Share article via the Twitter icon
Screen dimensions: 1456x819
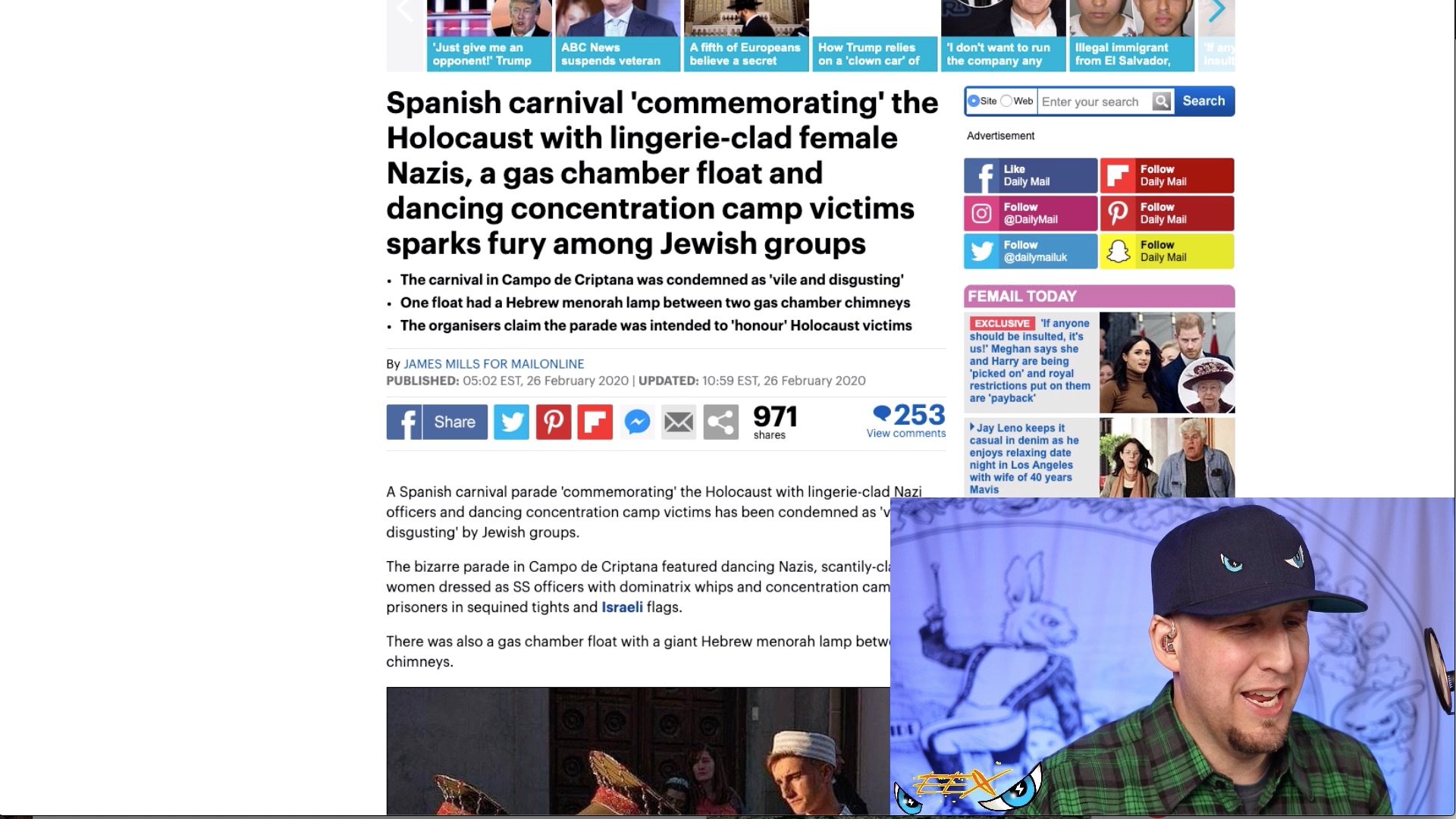tap(511, 422)
